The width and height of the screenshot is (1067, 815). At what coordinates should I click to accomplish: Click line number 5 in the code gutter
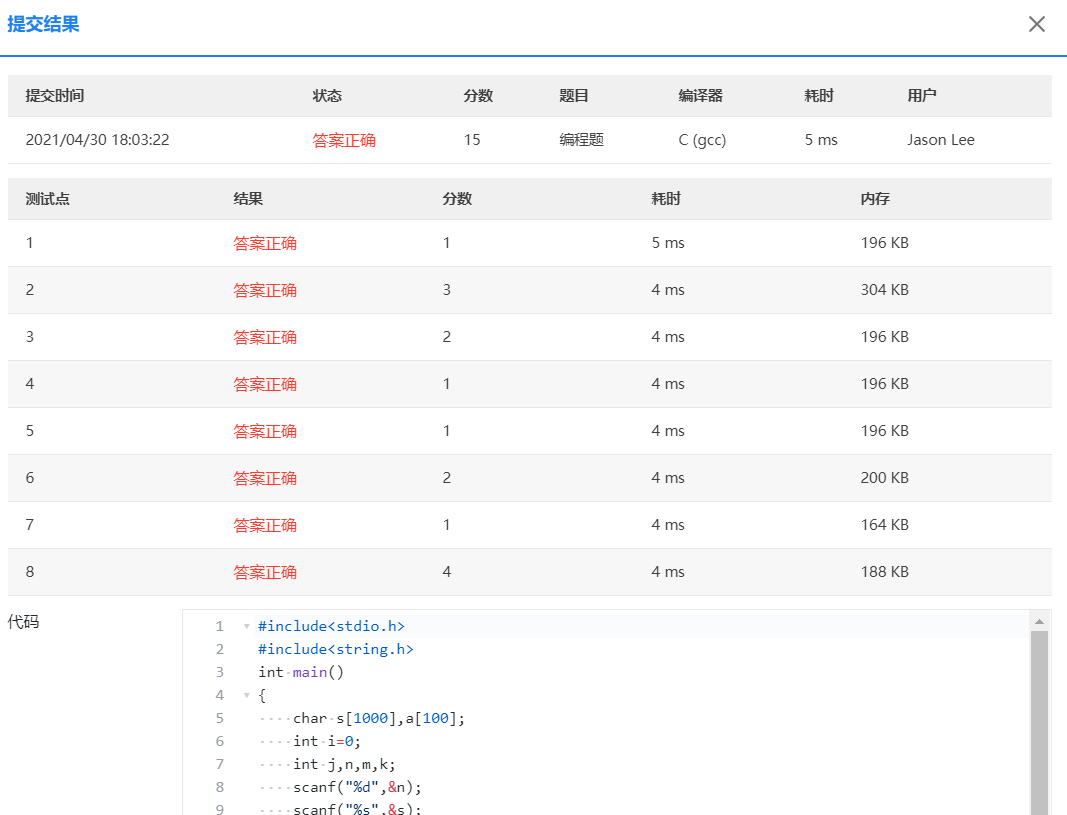(x=219, y=718)
